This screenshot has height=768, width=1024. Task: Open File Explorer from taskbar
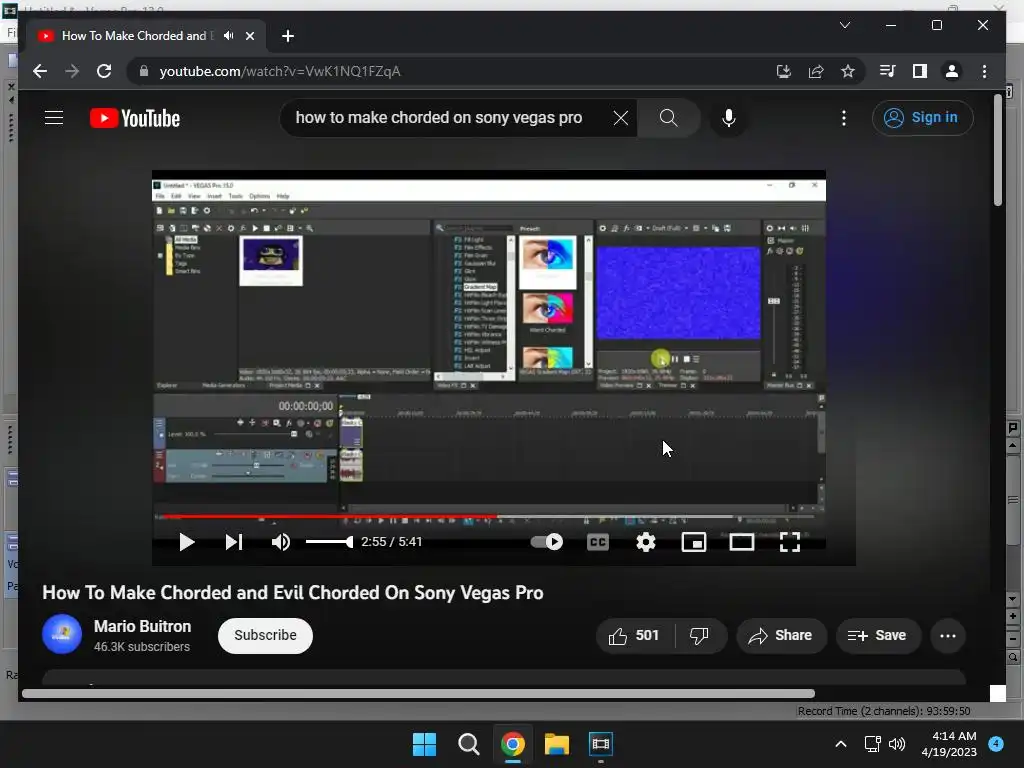pyautogui.click(x=557, y=744)
